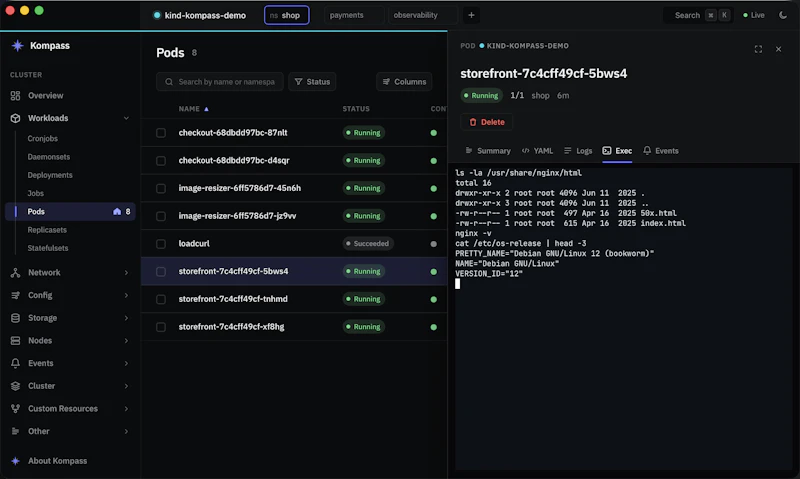This screenshot has width=800, height=479.
Task: Click the About Kompass star icon
Action: click(x=15, y=461)
